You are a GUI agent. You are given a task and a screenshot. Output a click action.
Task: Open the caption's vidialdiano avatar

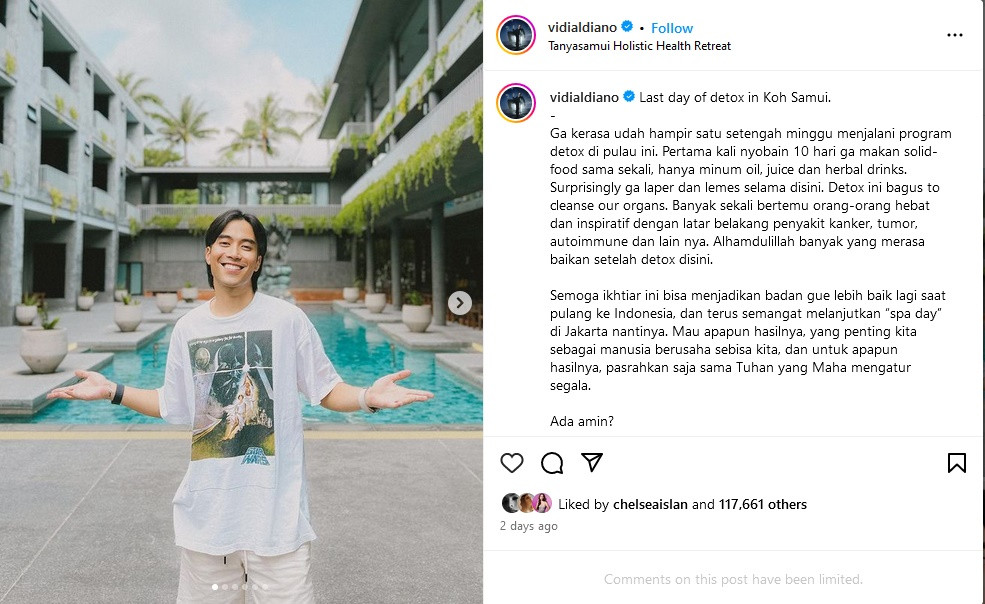[516, 102]
